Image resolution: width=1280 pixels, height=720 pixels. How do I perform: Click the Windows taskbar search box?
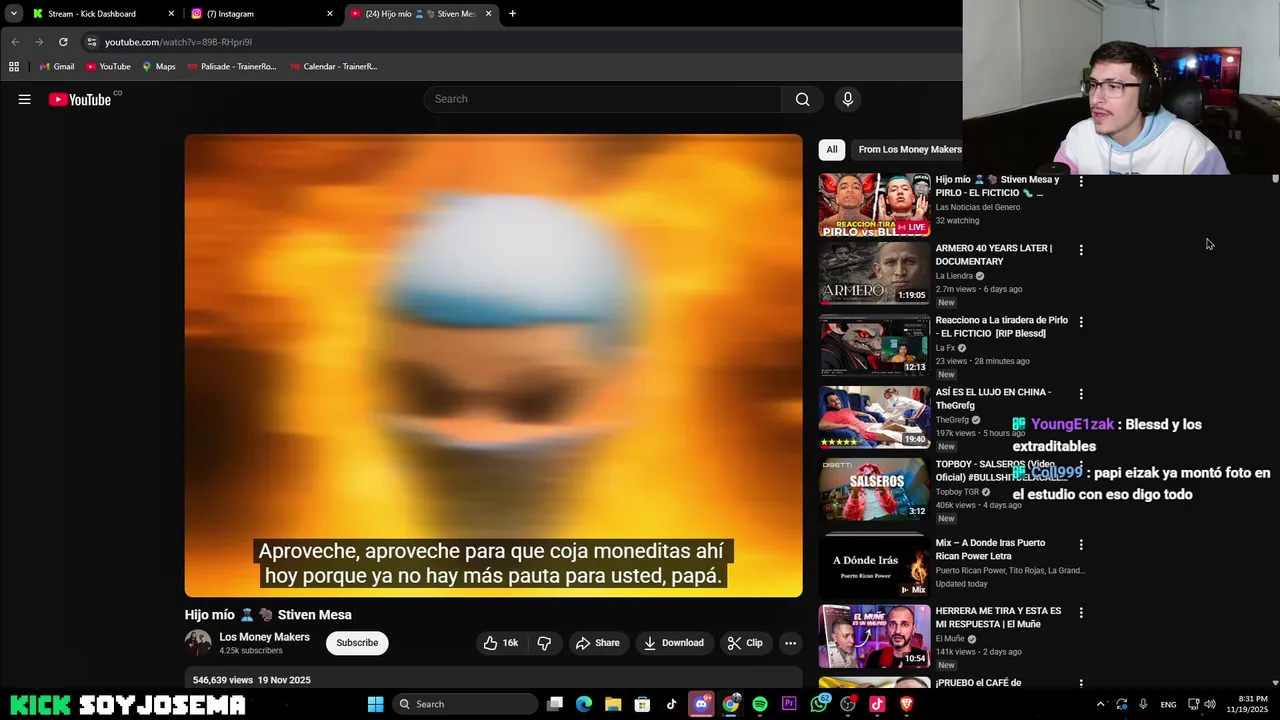click(464, 704)
